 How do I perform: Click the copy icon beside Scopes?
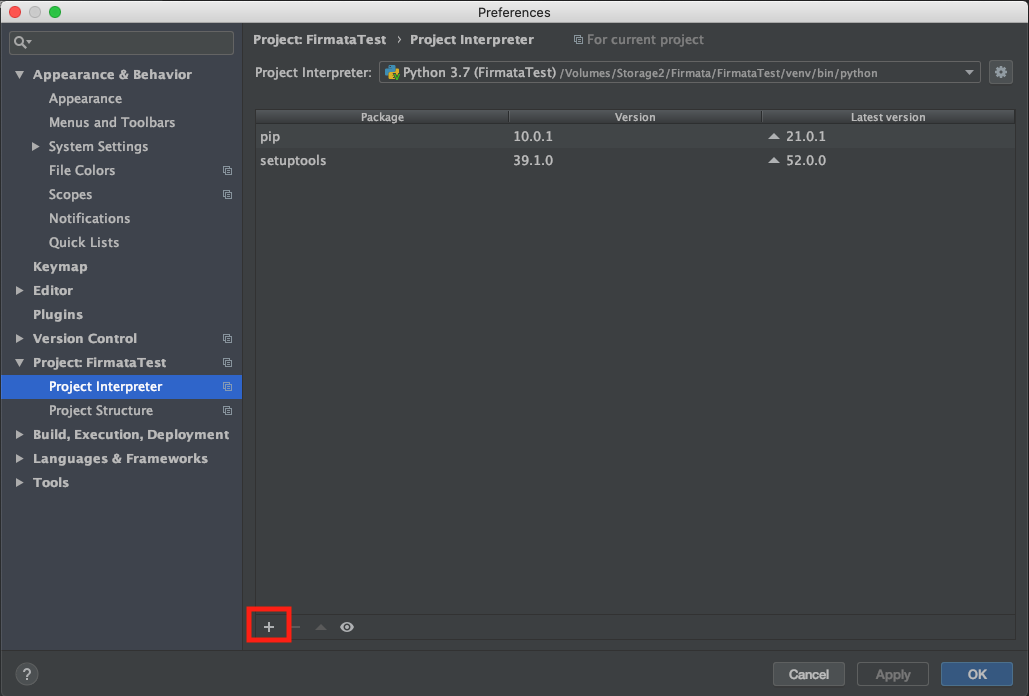tap(228, 194)
